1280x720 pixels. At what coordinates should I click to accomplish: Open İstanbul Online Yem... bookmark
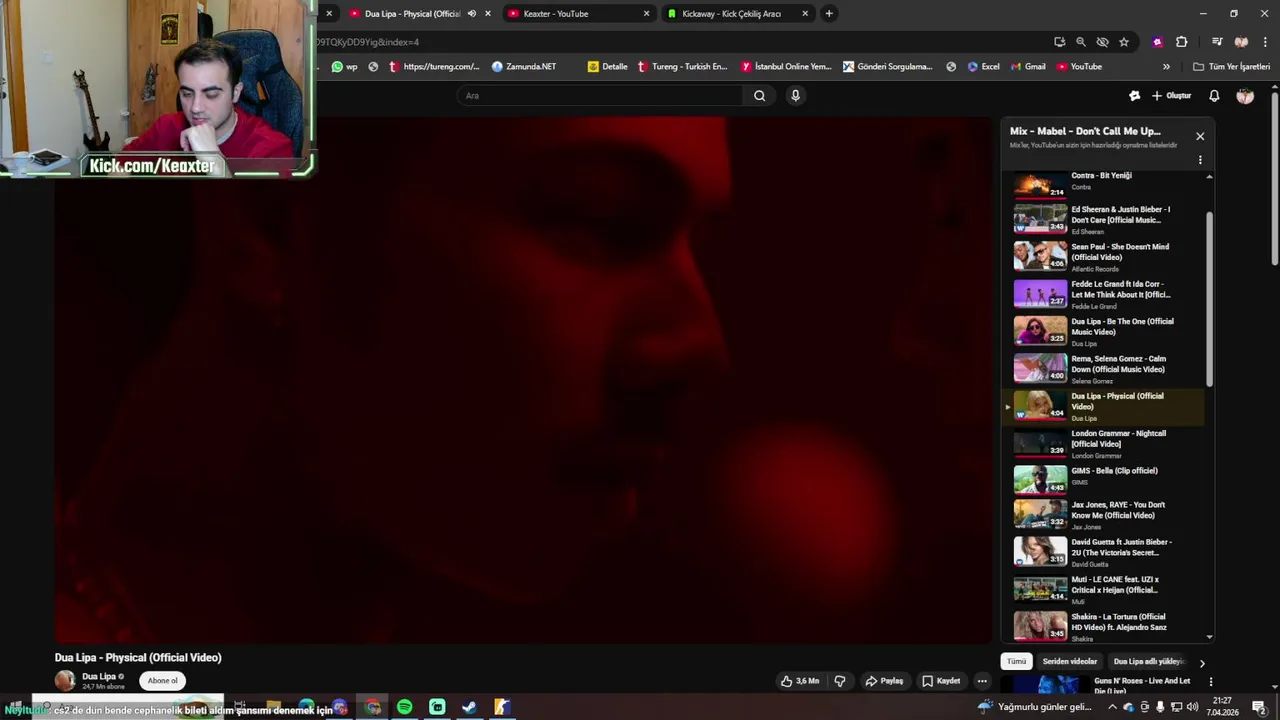[786, 67]
